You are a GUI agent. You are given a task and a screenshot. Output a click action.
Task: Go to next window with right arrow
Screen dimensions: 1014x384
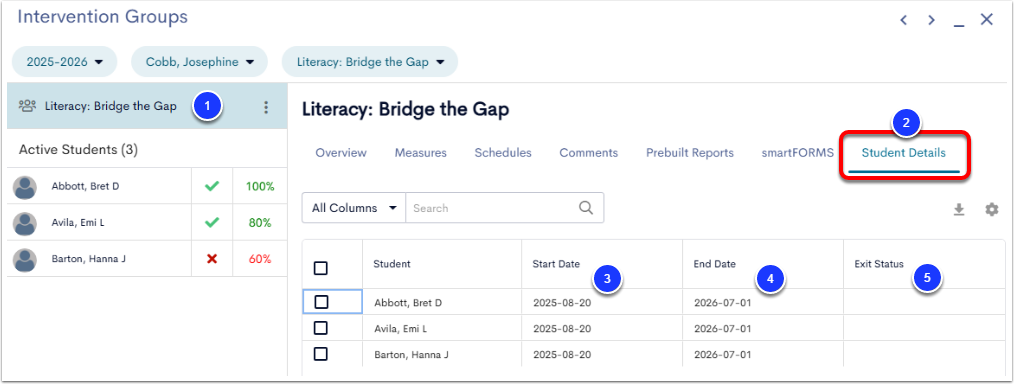[931, 20]
